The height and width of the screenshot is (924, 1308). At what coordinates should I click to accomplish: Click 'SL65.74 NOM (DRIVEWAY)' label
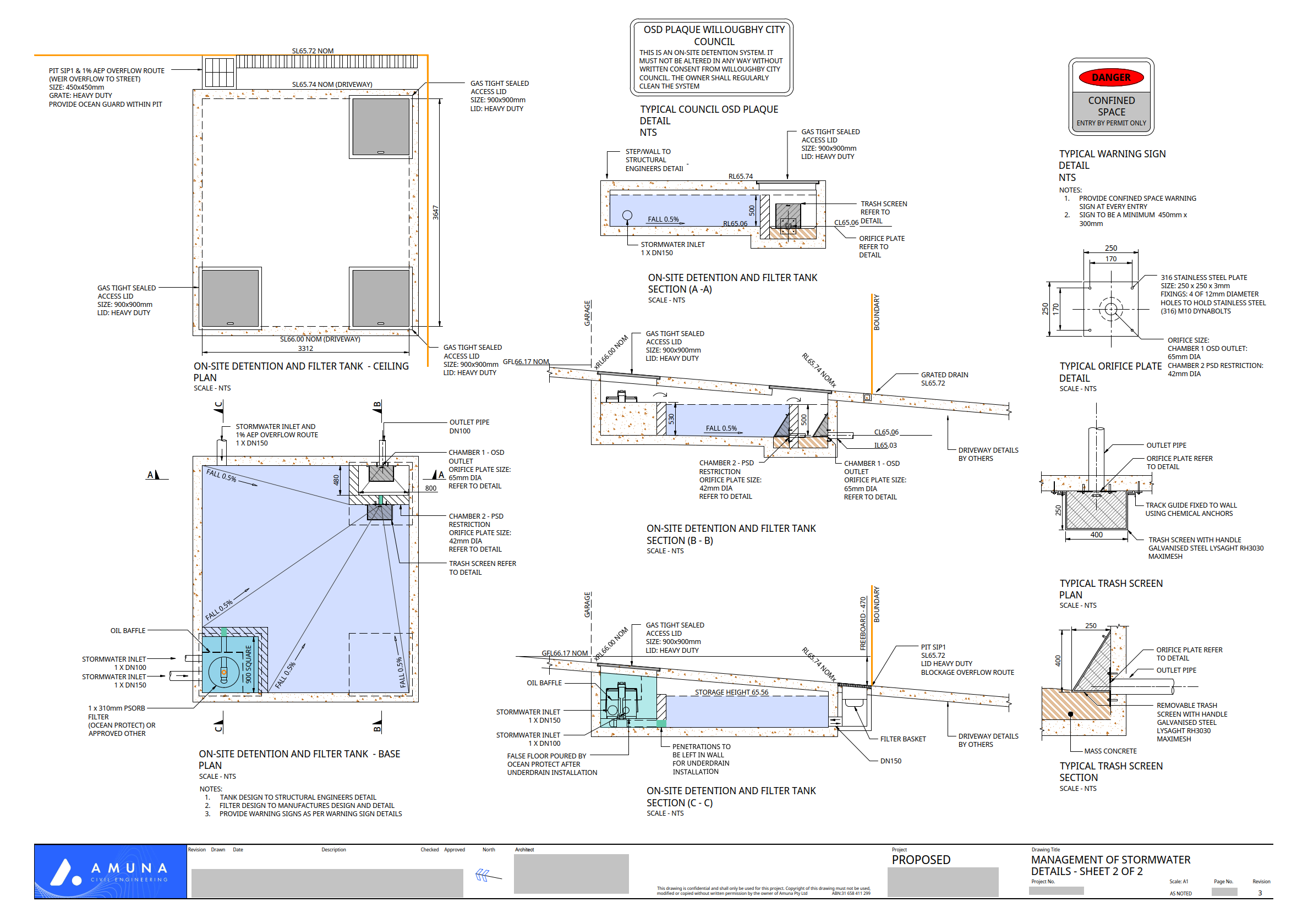coord(332,84)
